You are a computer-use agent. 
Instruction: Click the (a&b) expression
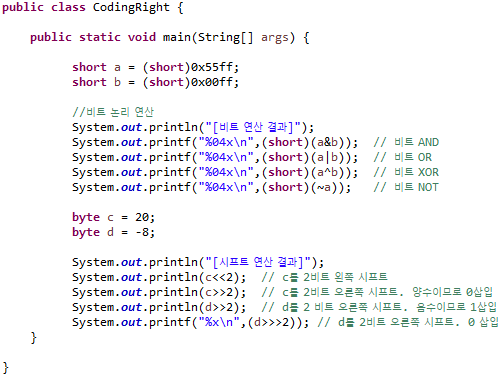327,142
